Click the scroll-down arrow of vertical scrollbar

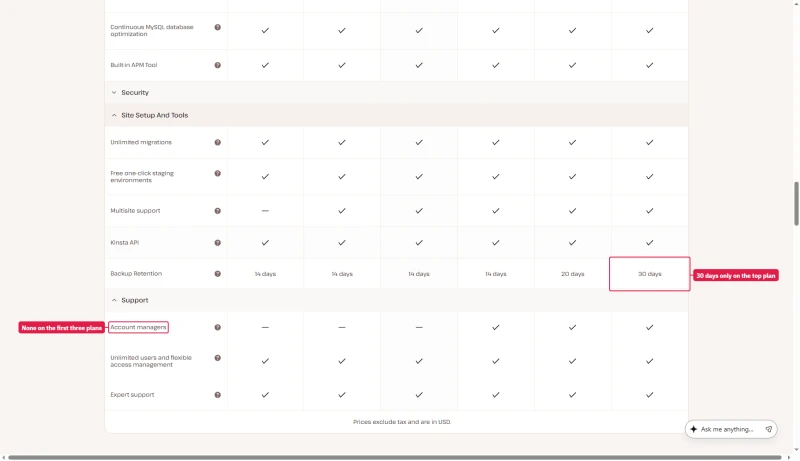[x=796, y=450]
